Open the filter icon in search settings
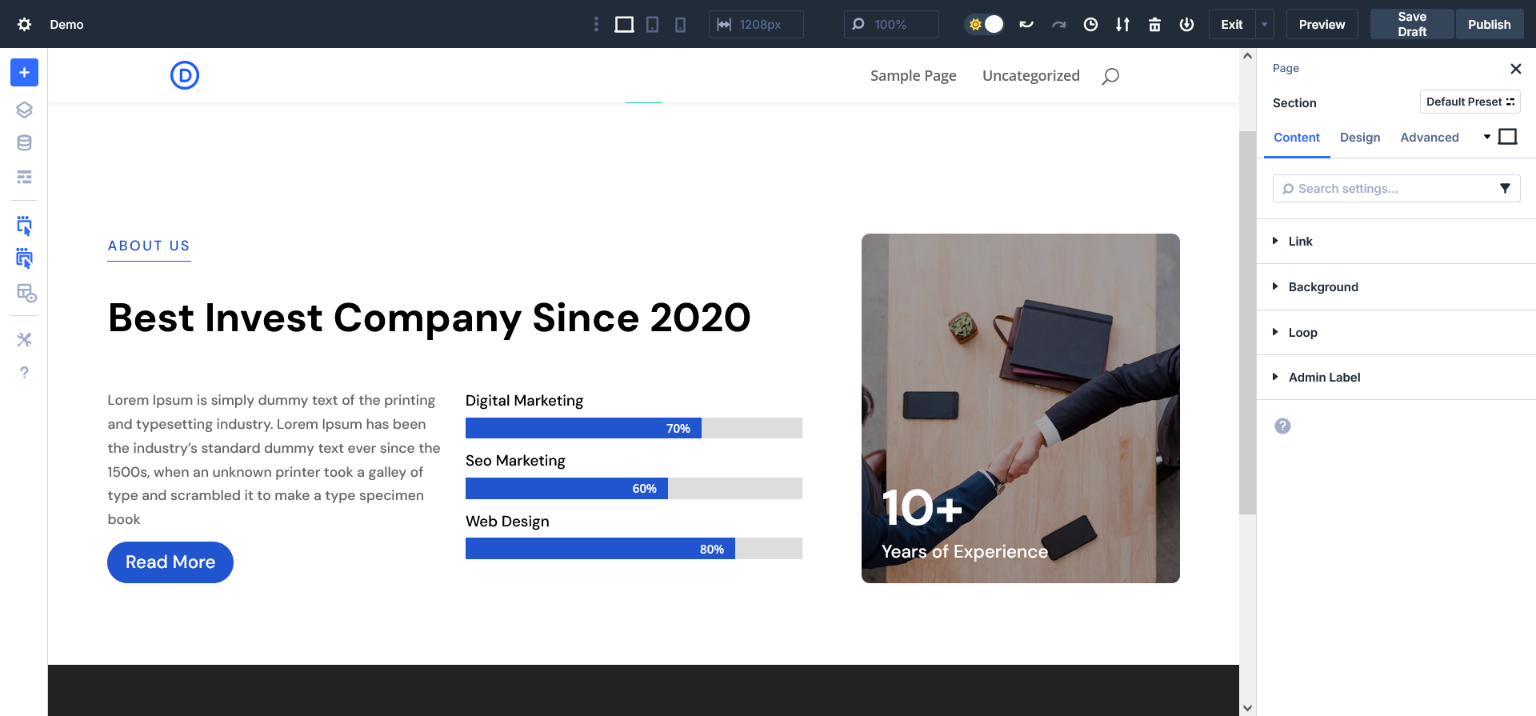 pos(1505,188)
